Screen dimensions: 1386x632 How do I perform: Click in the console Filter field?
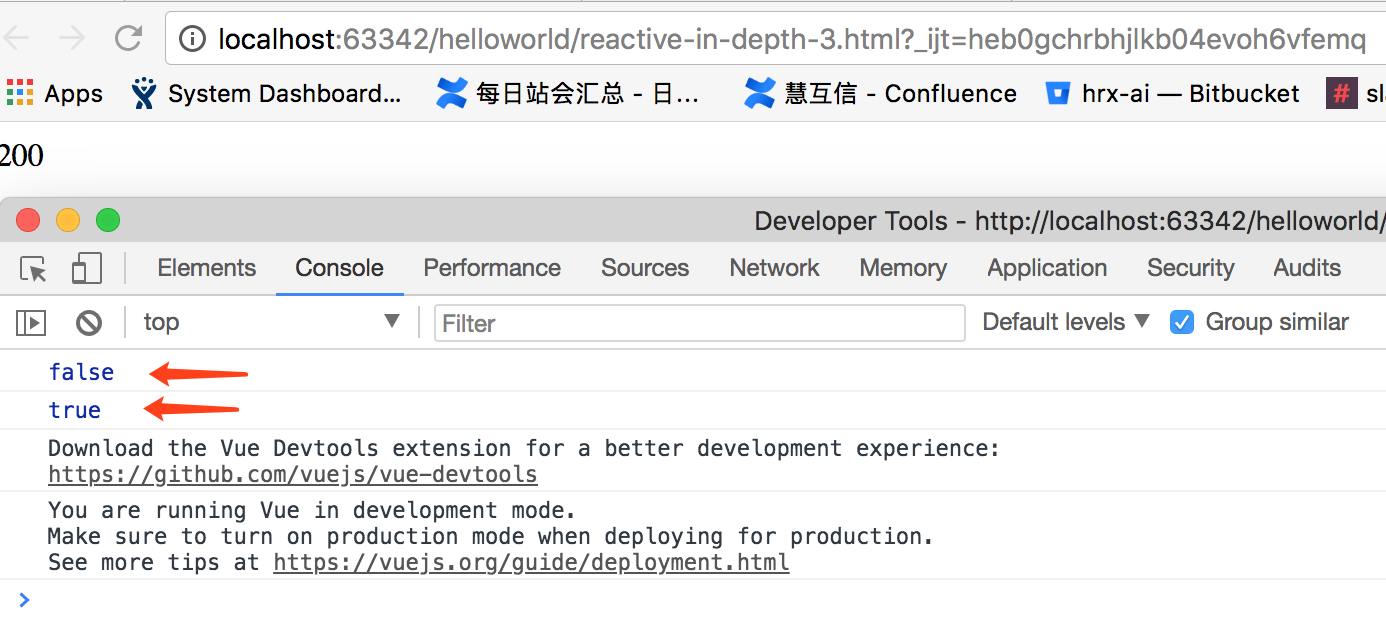coord(698,323)
